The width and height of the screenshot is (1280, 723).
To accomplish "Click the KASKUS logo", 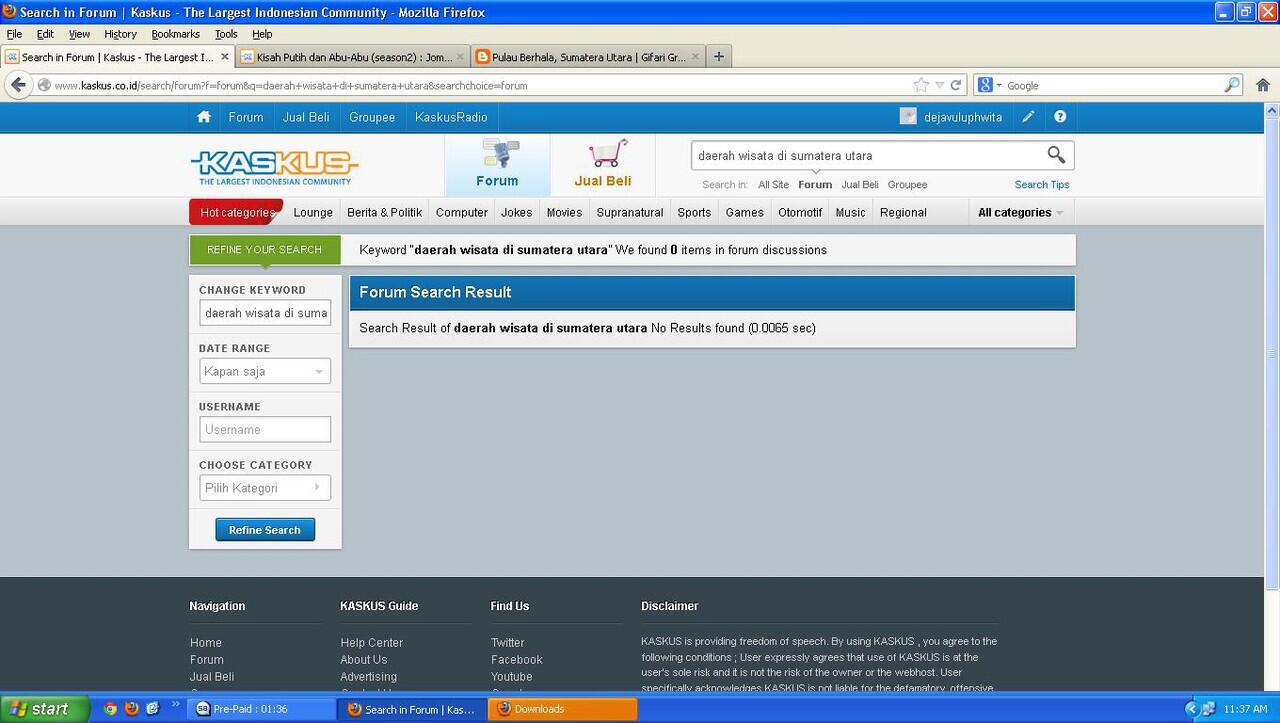I will [274, 166].
